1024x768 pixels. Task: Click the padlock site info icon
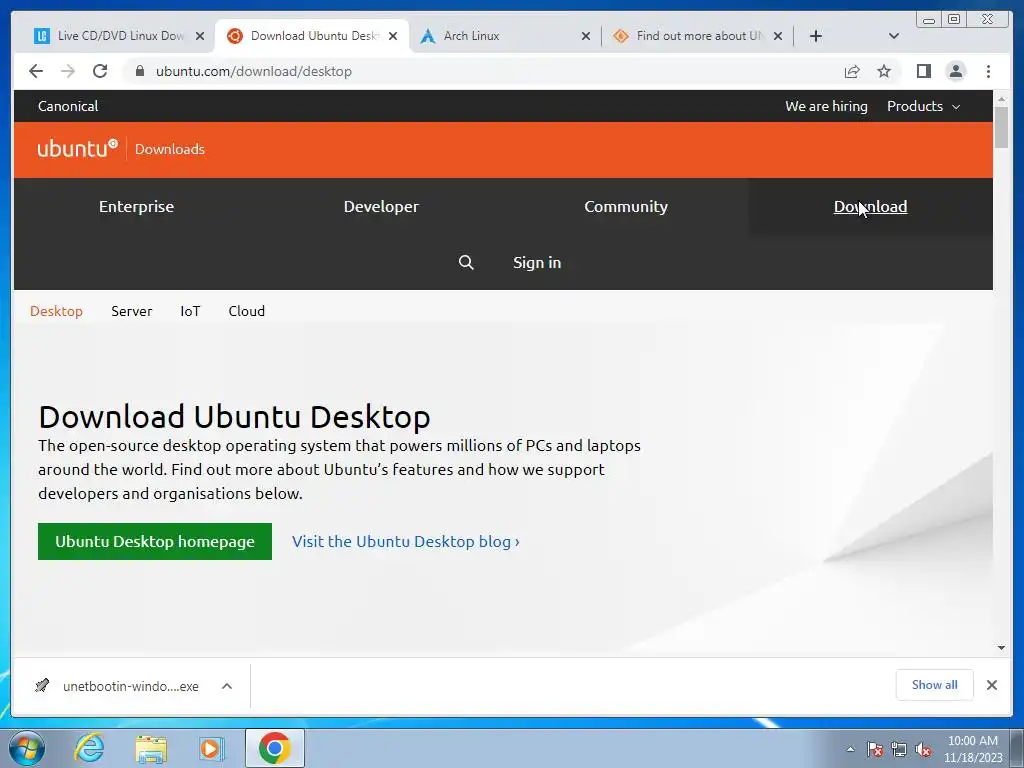(x=139, y=71)
